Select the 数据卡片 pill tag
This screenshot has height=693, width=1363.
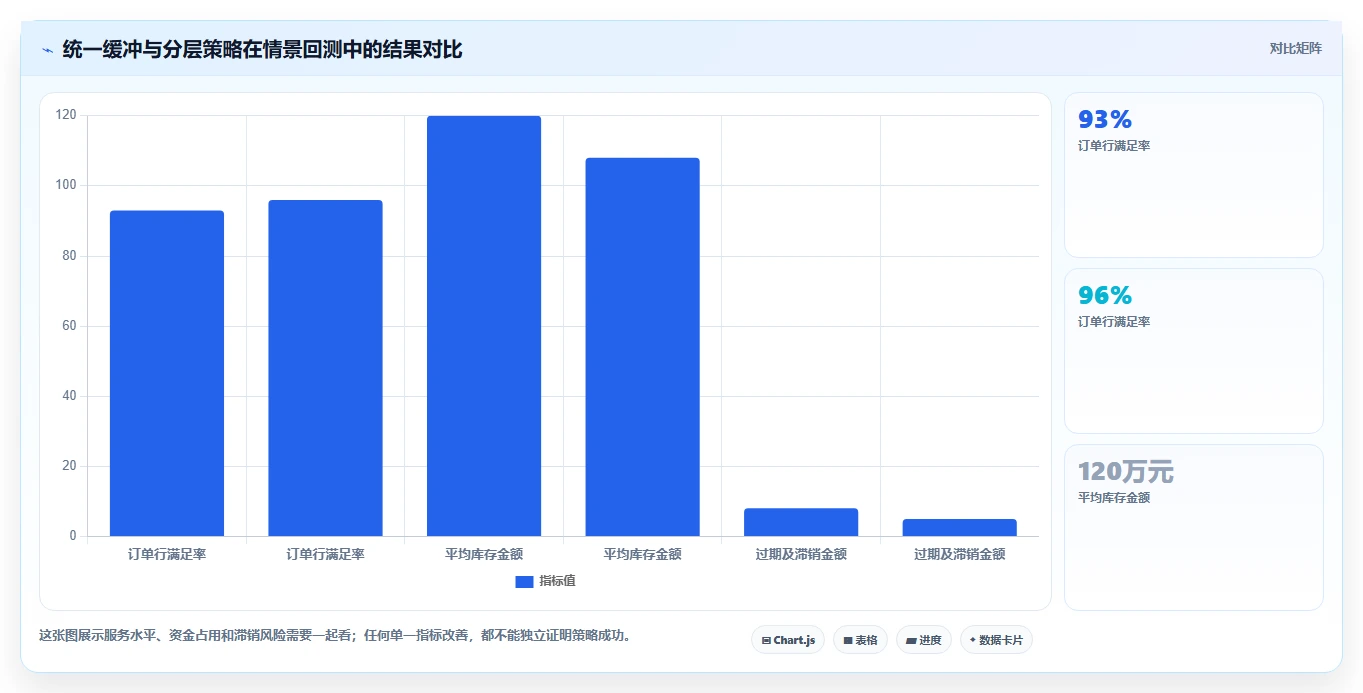click(996, 640)
